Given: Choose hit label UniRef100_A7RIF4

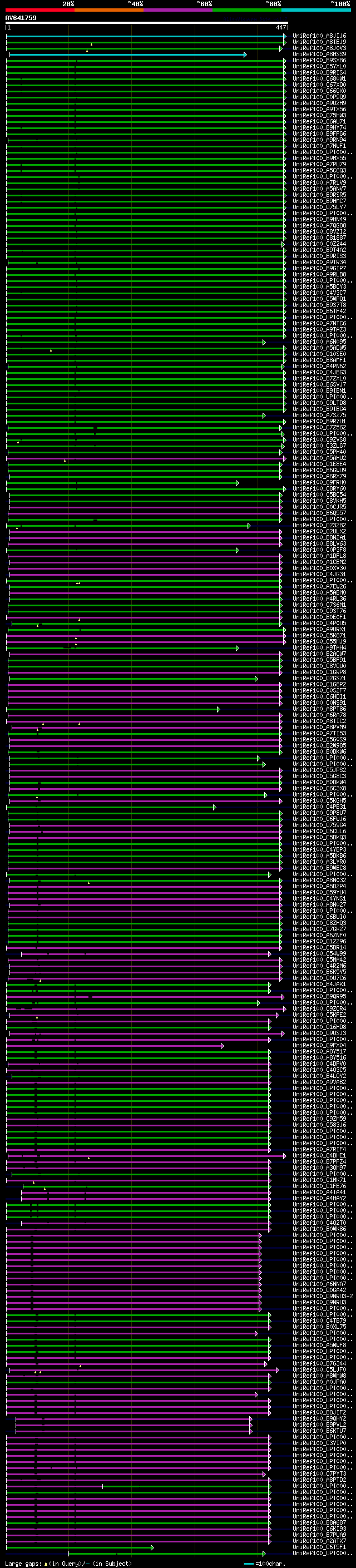Looking at the screenshot, I should [319, 1149].
